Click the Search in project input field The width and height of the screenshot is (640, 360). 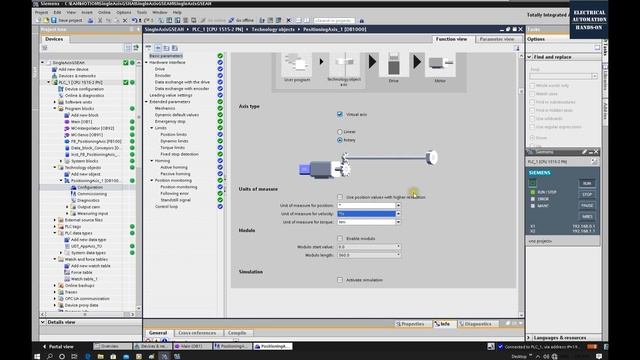pos(334,20)
